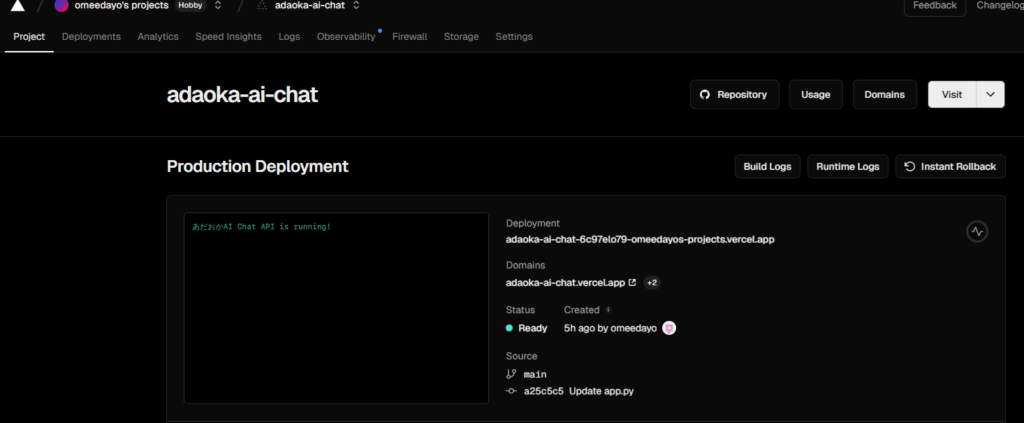Click the git branch icon beside main
The image size is (1024, 423).
click(x=512, y=374)
